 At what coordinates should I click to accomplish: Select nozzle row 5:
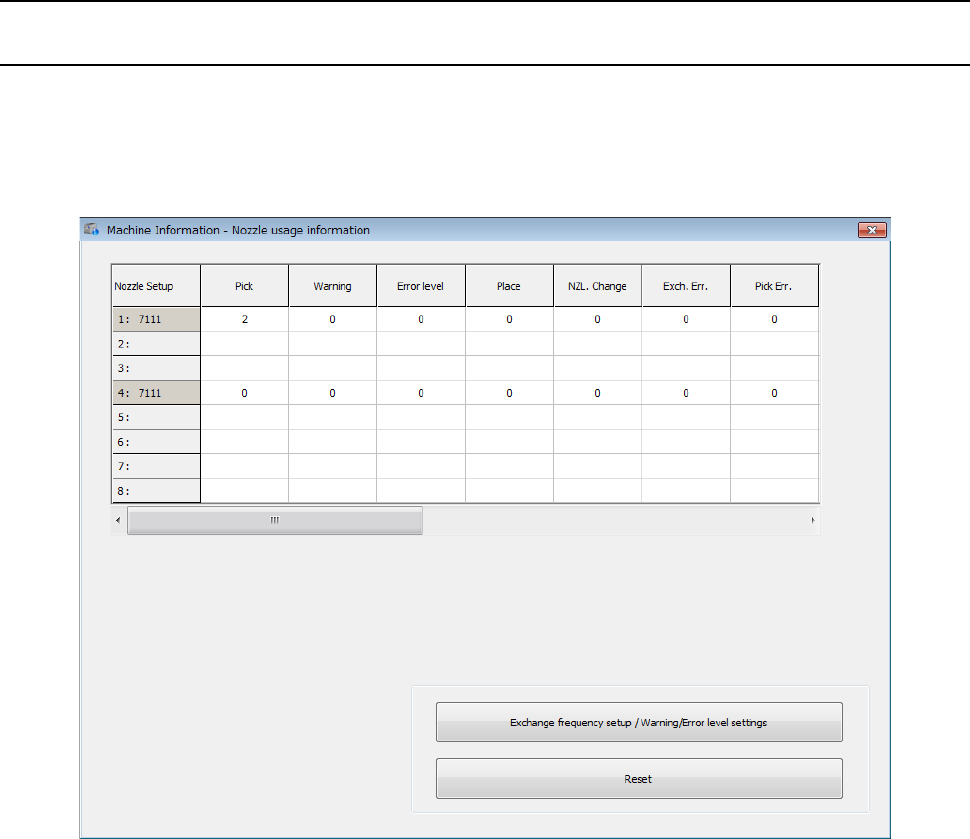coord(156,418)
